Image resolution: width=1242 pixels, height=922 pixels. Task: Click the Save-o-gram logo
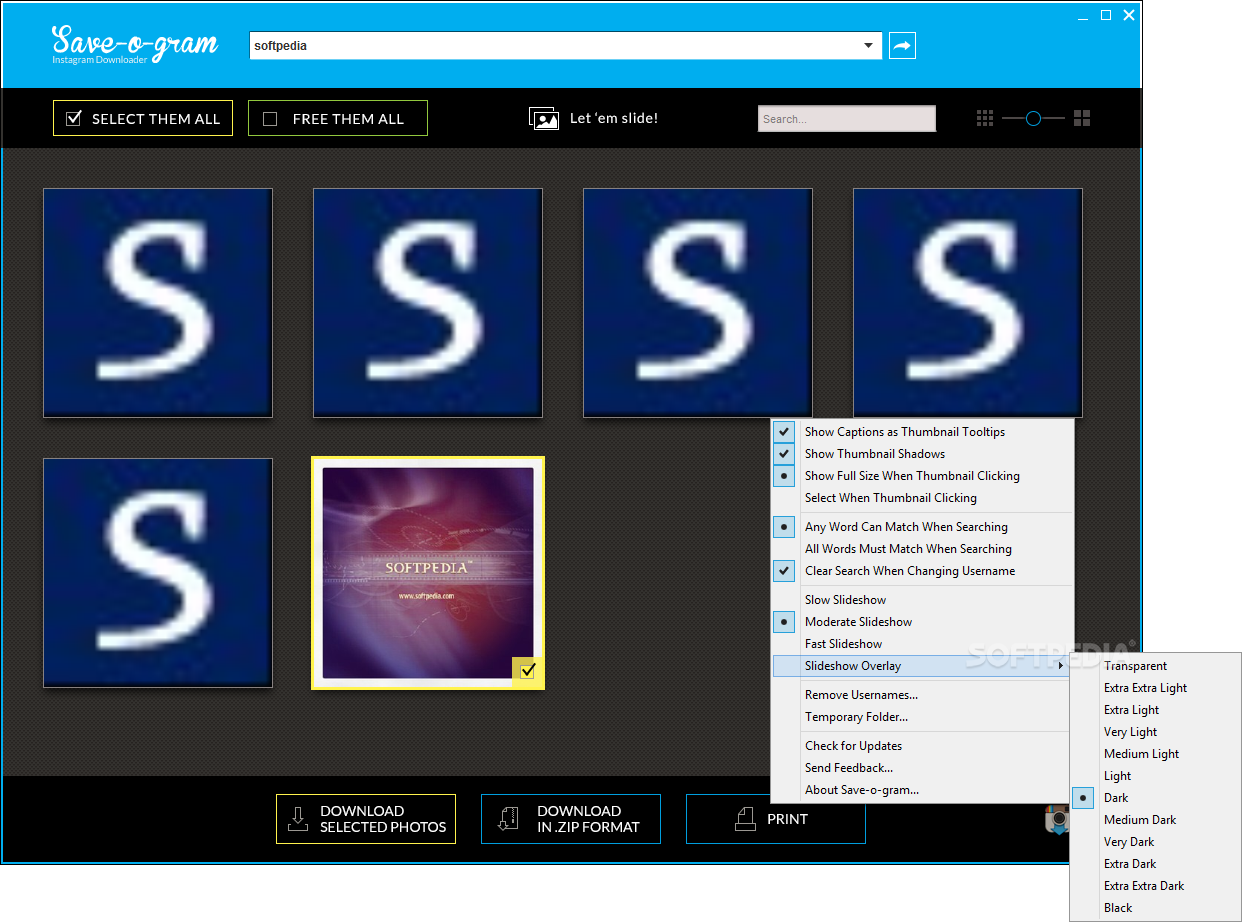[x=134, y=45]
